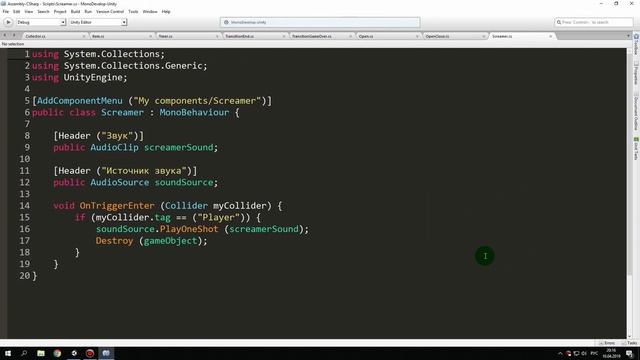Image resolution: width=640 pixels, height=360 pixels.
Task: Click OnTriggerEnter method name
Action: 117,206
